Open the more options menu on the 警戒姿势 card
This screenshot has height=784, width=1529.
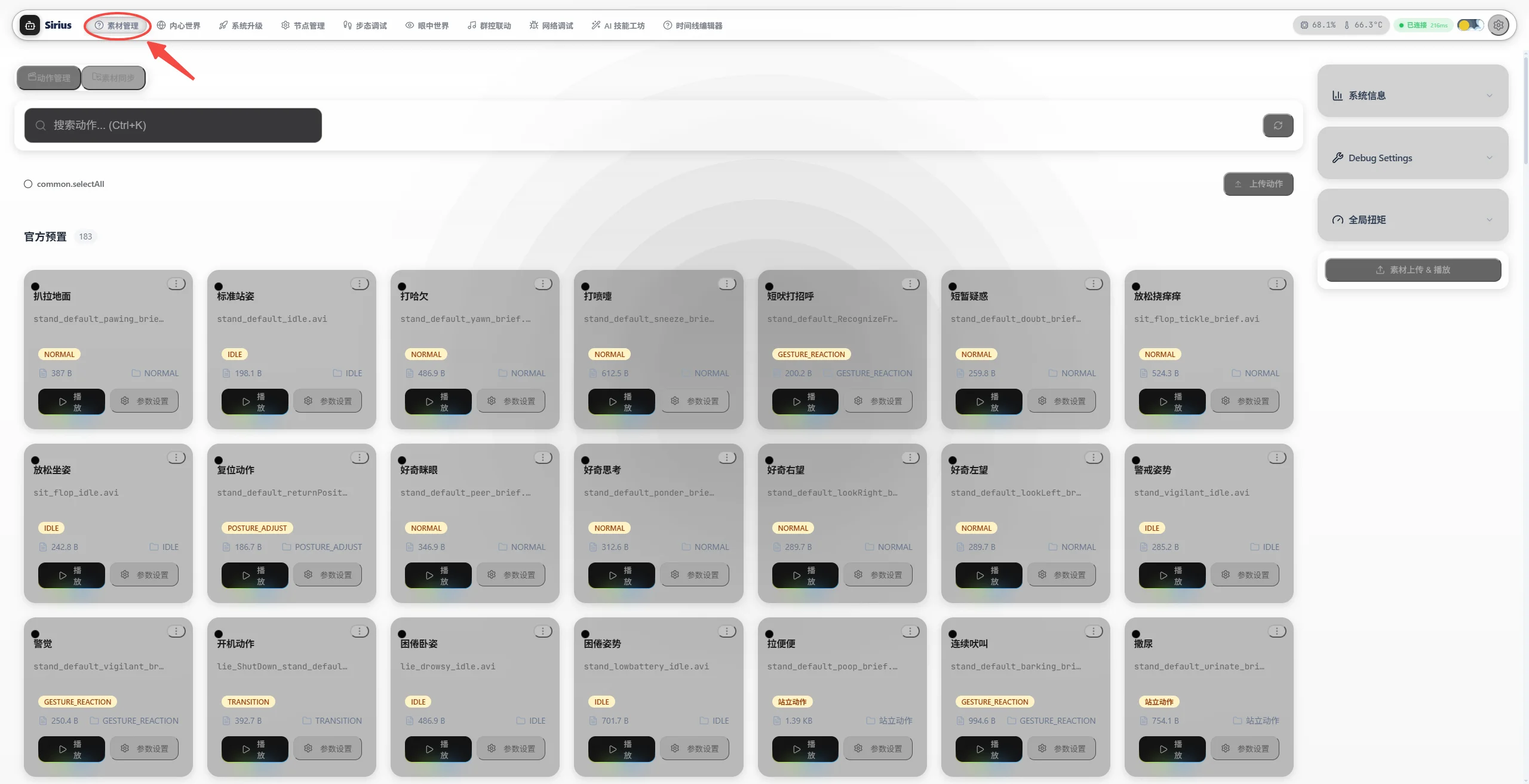pos(1277,457)
